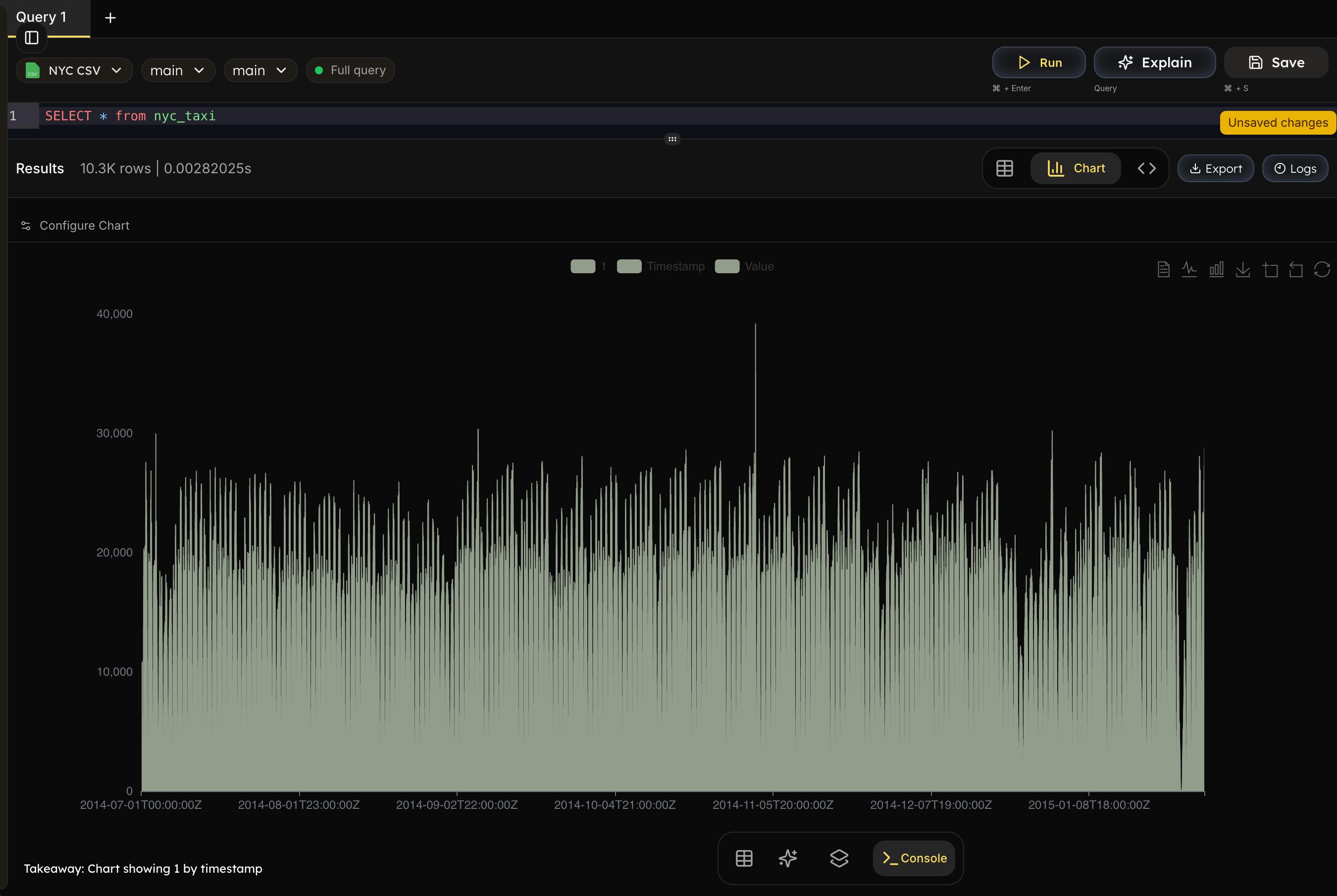Open a new query tab with plus

(110, 18)
